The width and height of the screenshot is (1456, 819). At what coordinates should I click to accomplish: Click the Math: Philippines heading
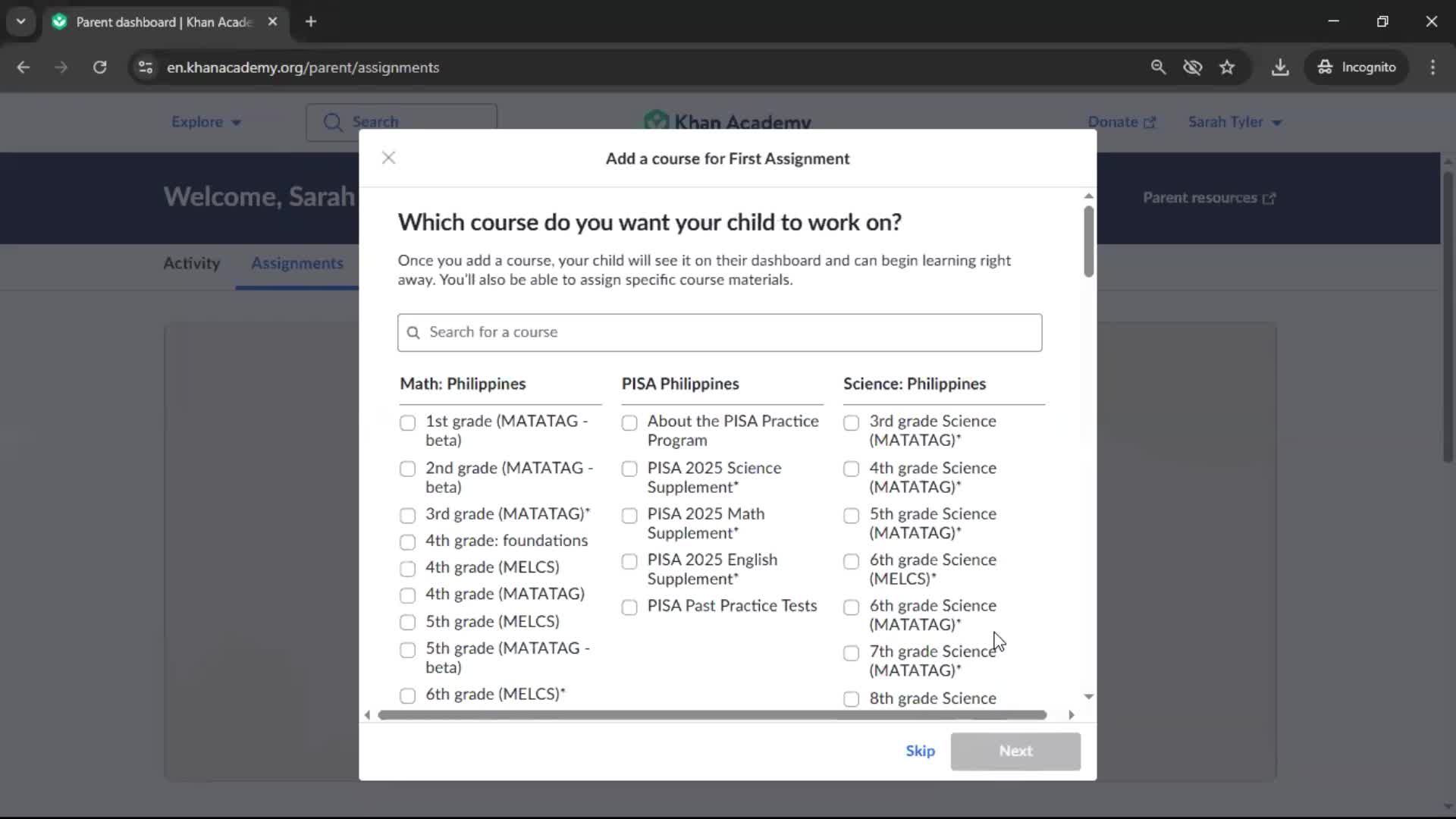(463, 384)
